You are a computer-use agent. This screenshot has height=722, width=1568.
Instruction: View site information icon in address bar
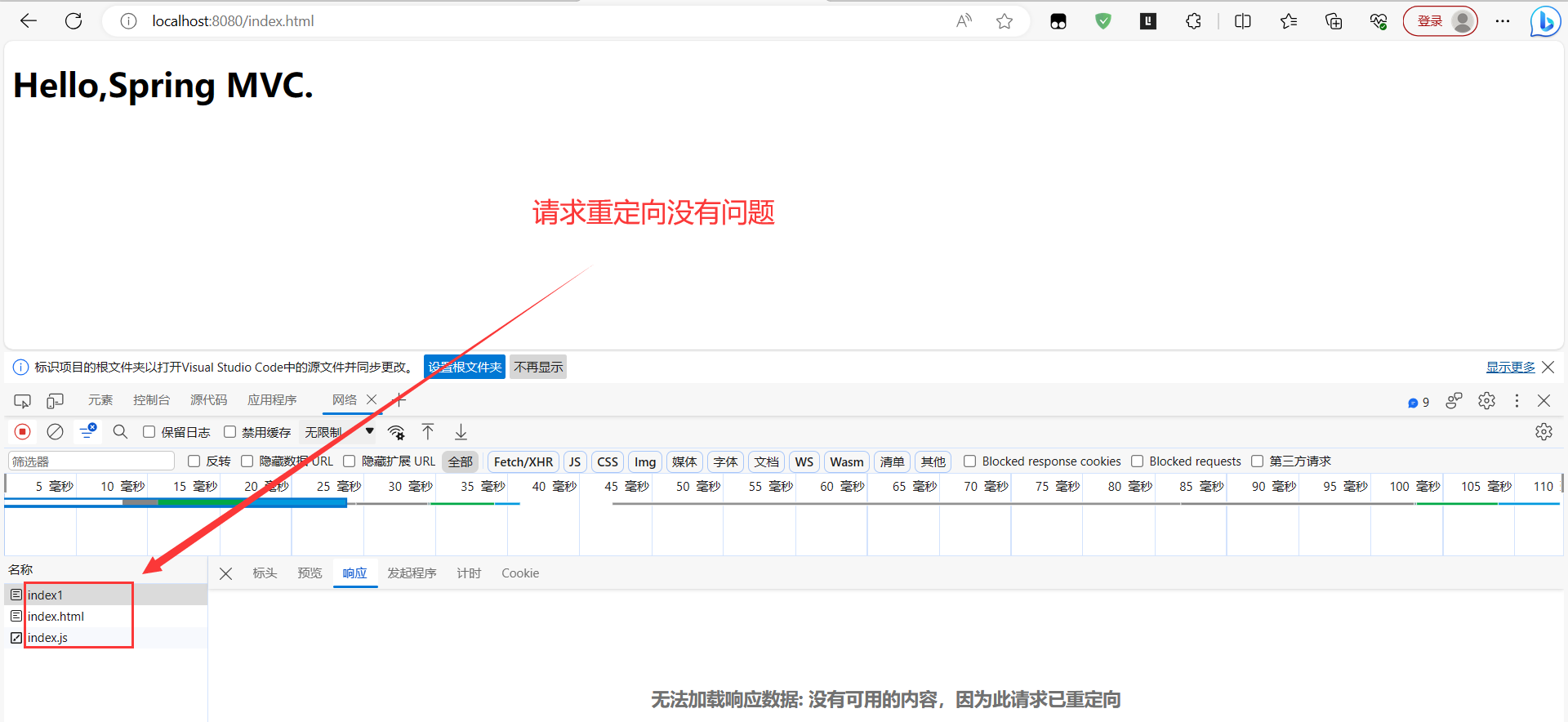pyautogui.click(x=128, y=21)
